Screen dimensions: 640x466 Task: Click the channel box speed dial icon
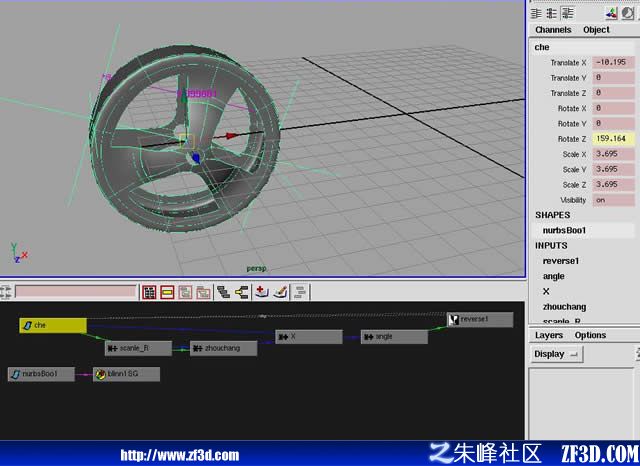click(627, 13)
